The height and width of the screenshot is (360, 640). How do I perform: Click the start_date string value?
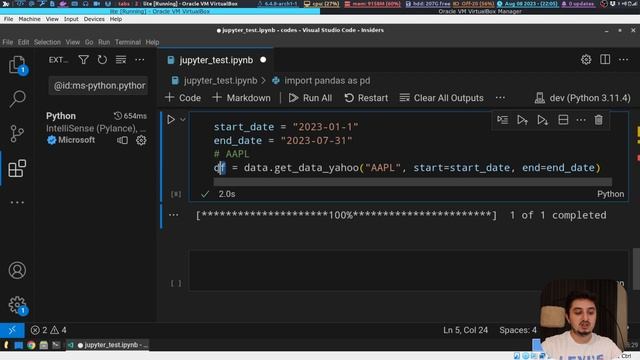[325, 127]
